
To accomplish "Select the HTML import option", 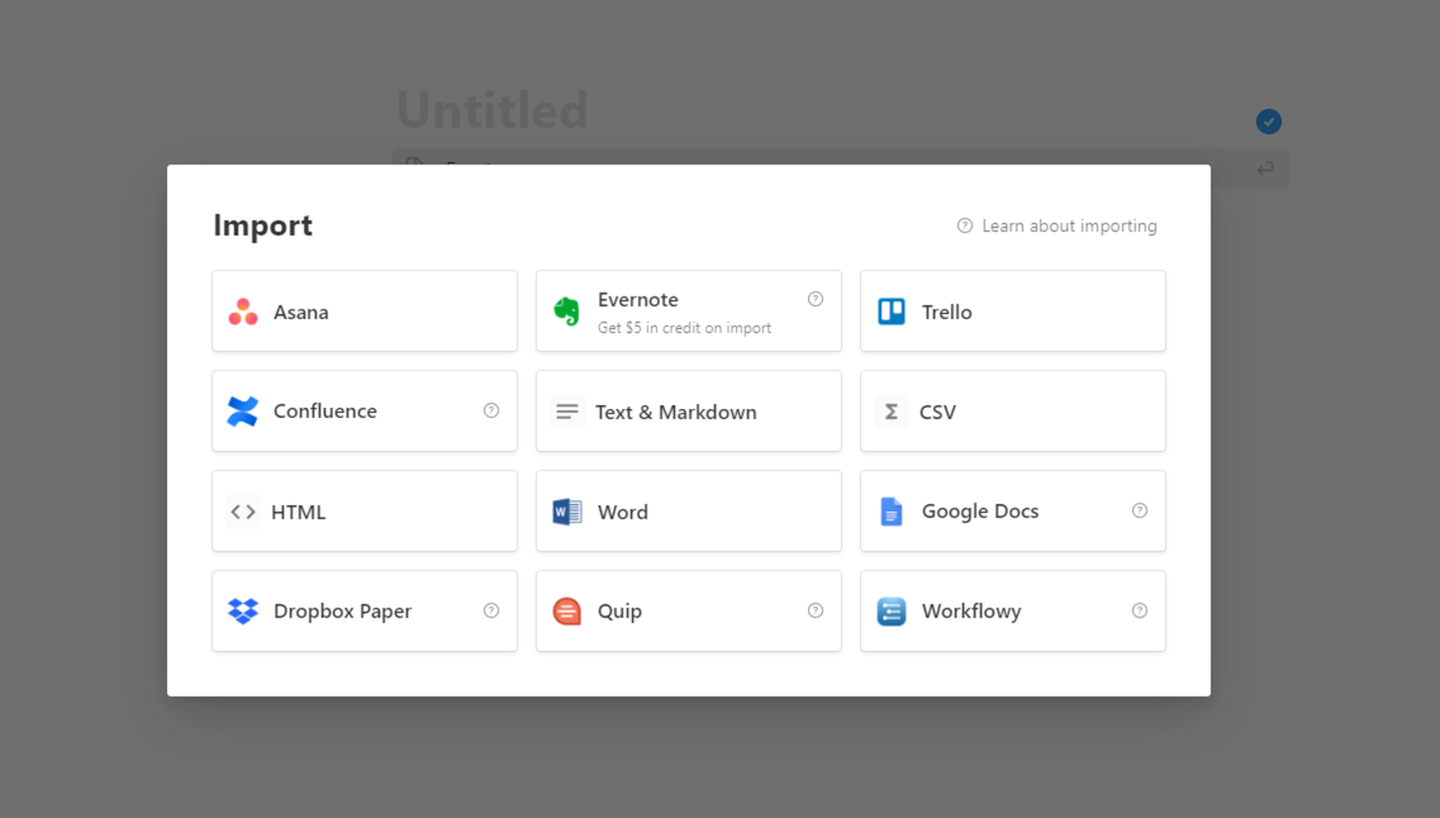I will coord(364,511).
